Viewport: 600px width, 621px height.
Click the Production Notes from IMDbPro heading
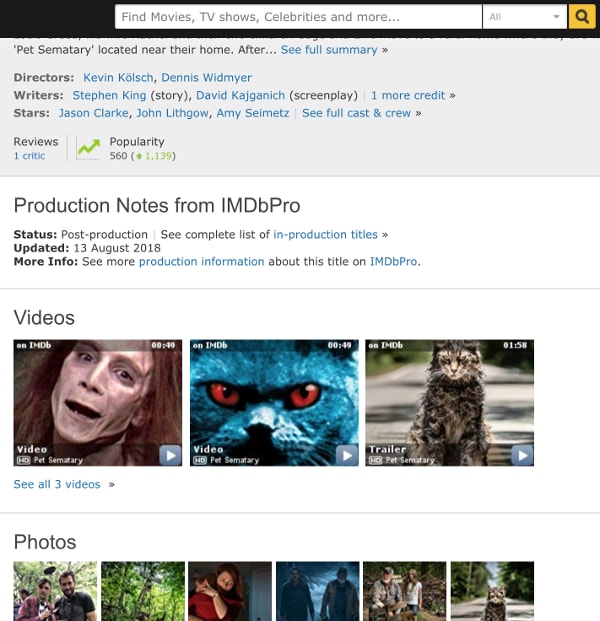(157, 206)
